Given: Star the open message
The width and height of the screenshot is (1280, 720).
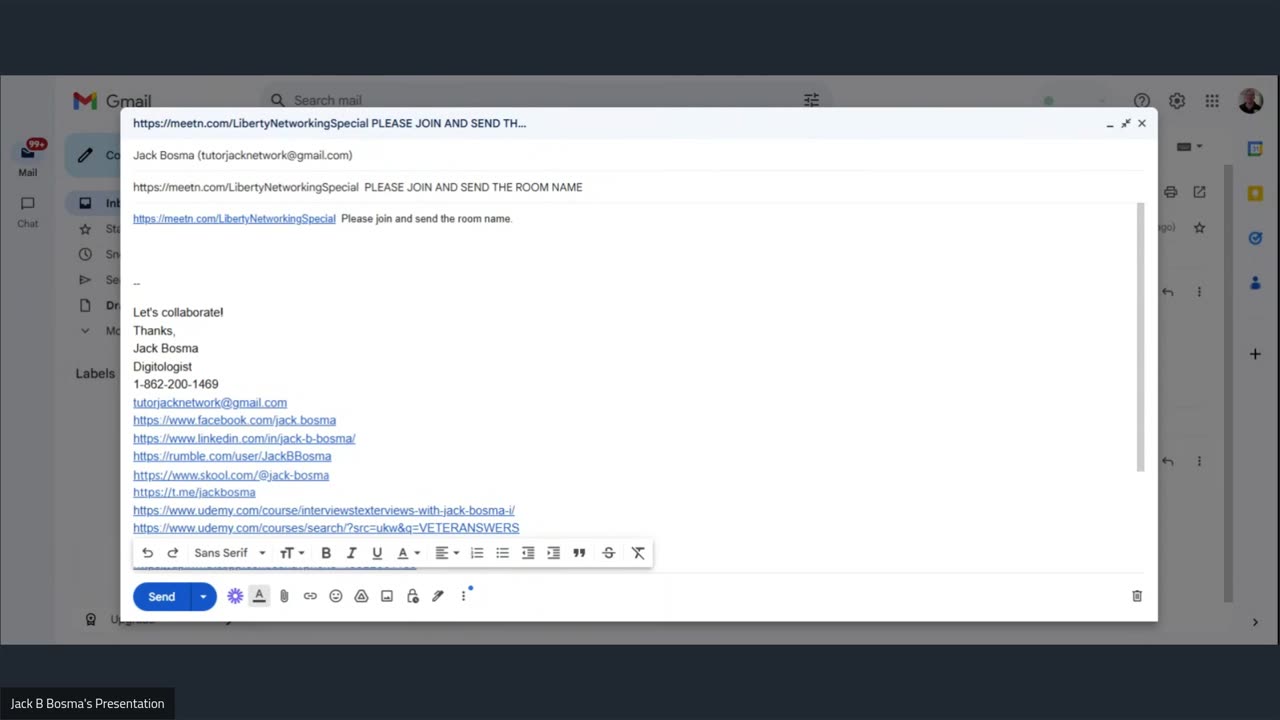Looking at the screenshot, I should click(x=1199, y=228).
